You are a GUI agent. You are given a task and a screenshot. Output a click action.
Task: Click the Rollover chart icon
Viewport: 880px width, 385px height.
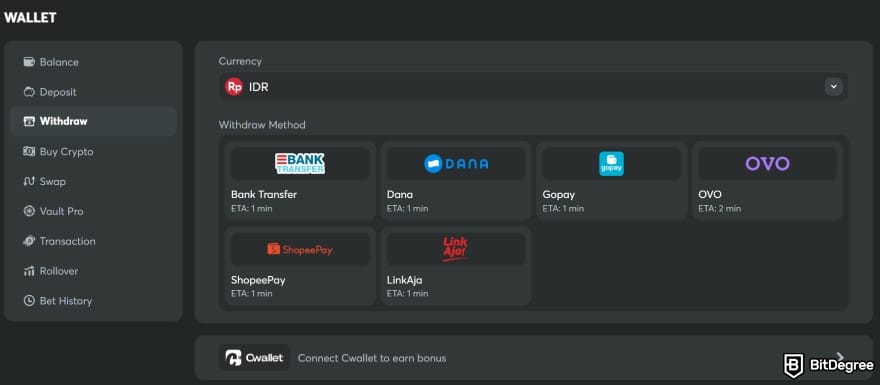point(29,271)
